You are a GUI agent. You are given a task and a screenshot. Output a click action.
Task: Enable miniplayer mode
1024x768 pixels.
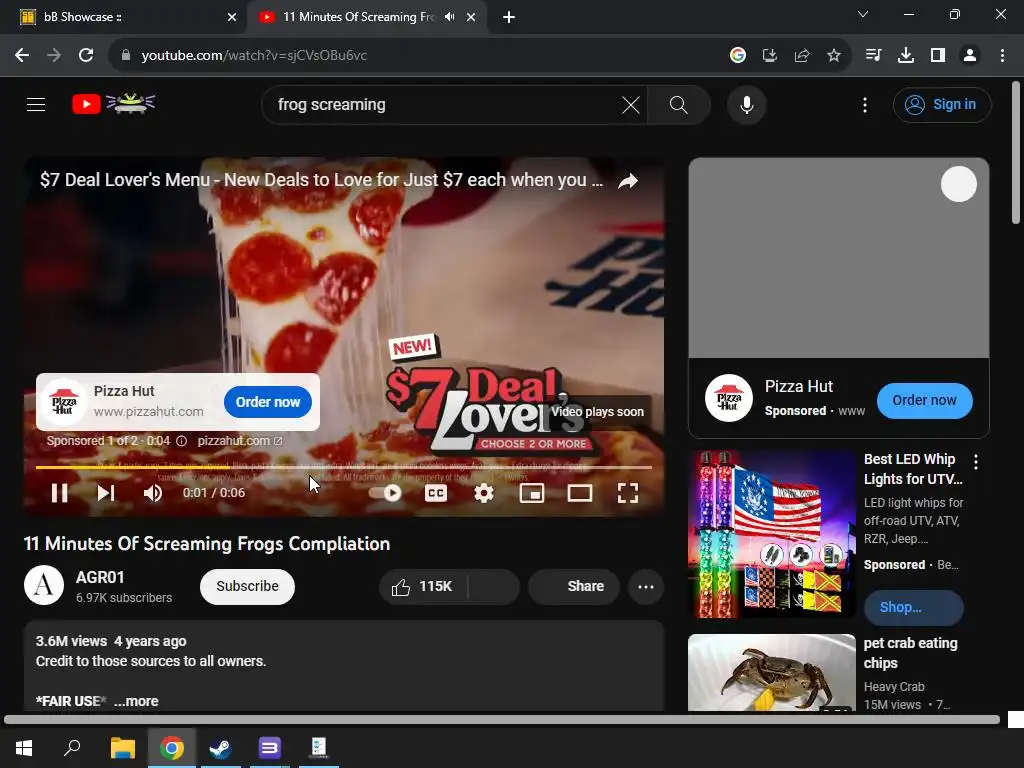pyautogui.click(x=532, y=493)
